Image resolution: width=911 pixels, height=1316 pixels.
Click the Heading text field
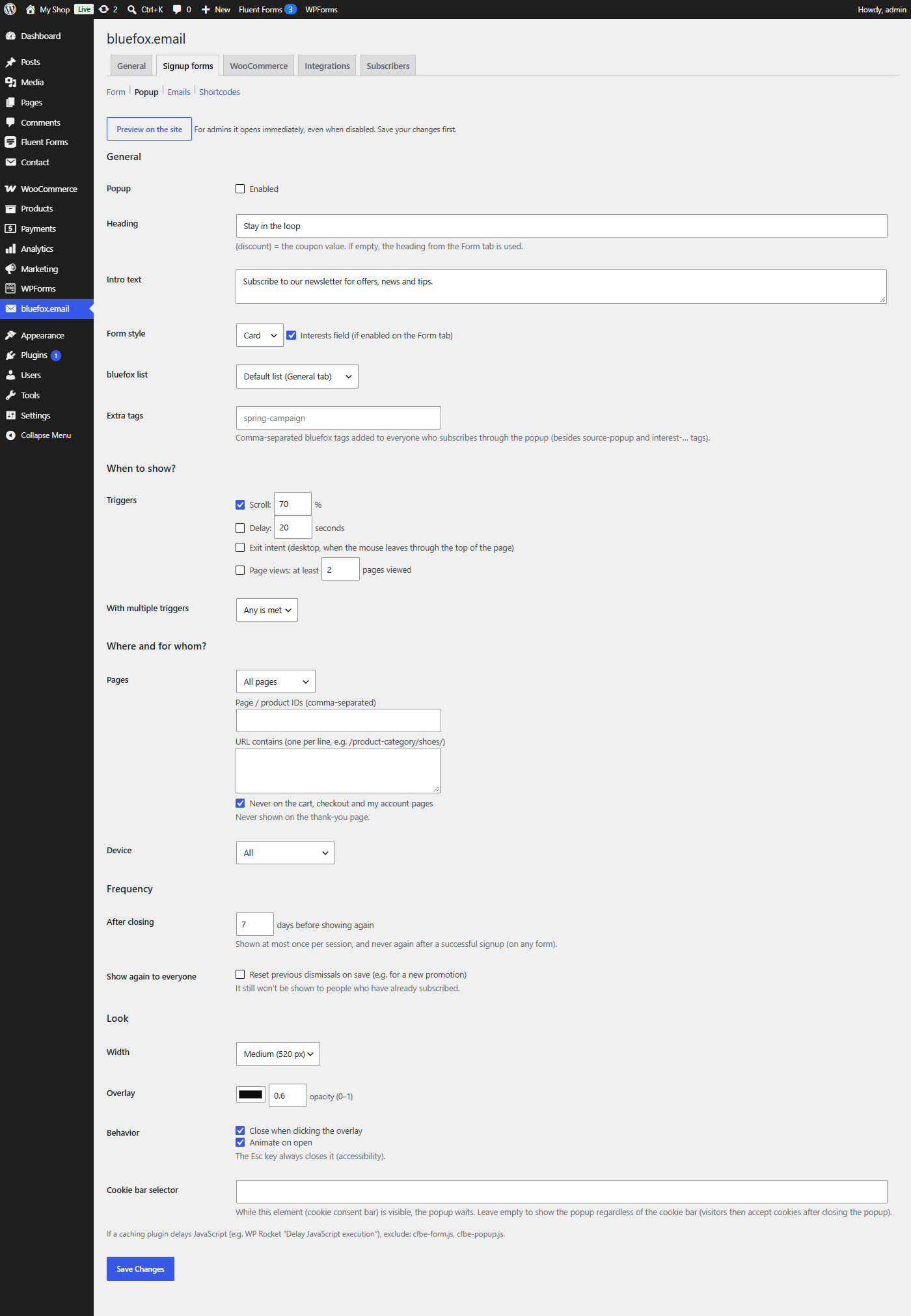(x=562, y=226)
